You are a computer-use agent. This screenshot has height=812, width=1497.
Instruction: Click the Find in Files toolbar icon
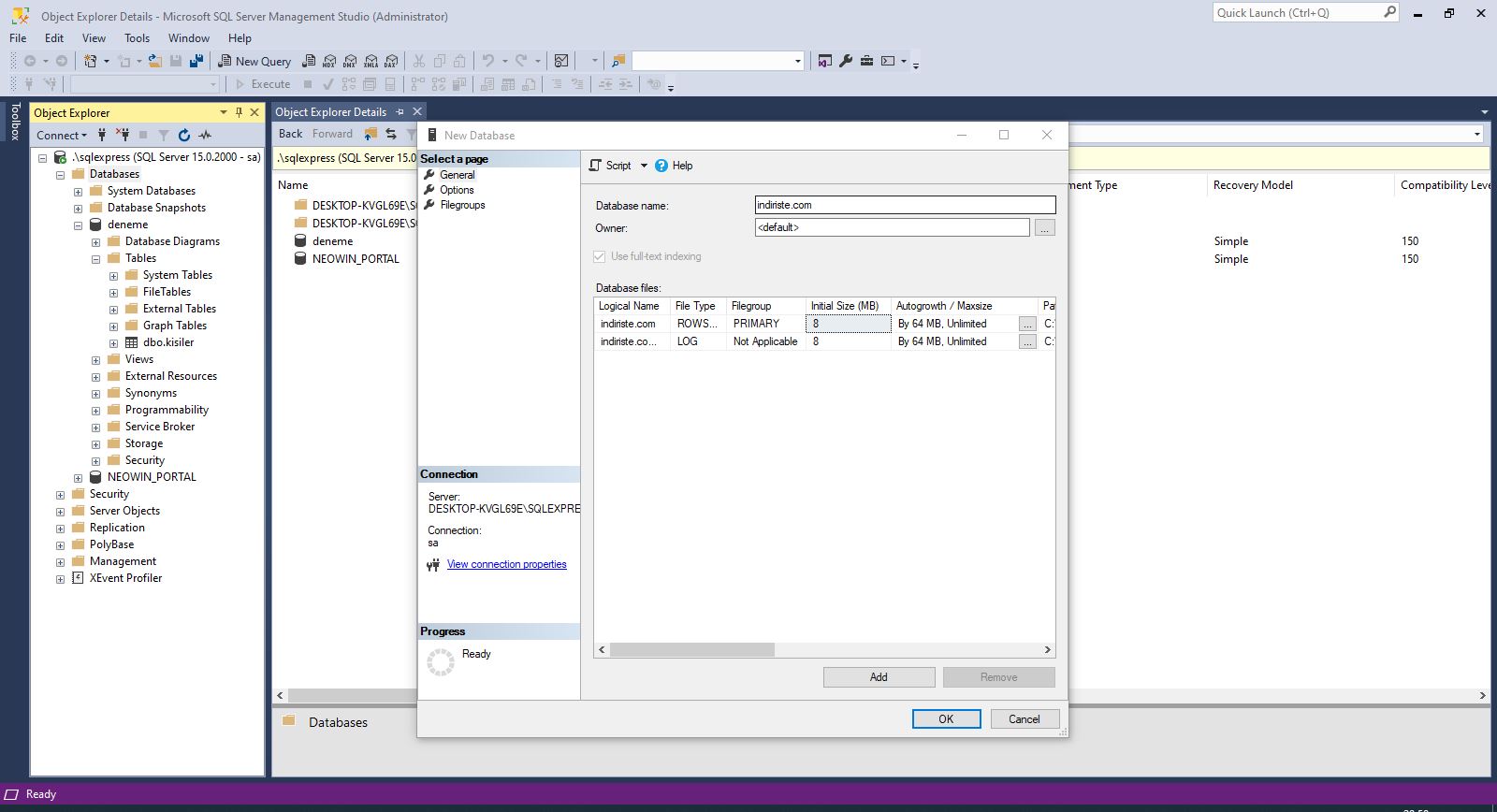click(x=618, y=61)
